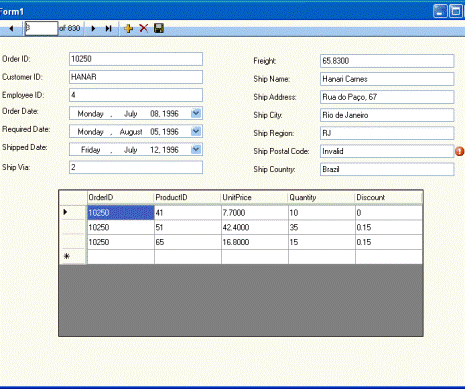The height and width of the screenshot is (389, 465).
Task: Click UnitPrice cell 16.8000
Action: click(255, 242)
